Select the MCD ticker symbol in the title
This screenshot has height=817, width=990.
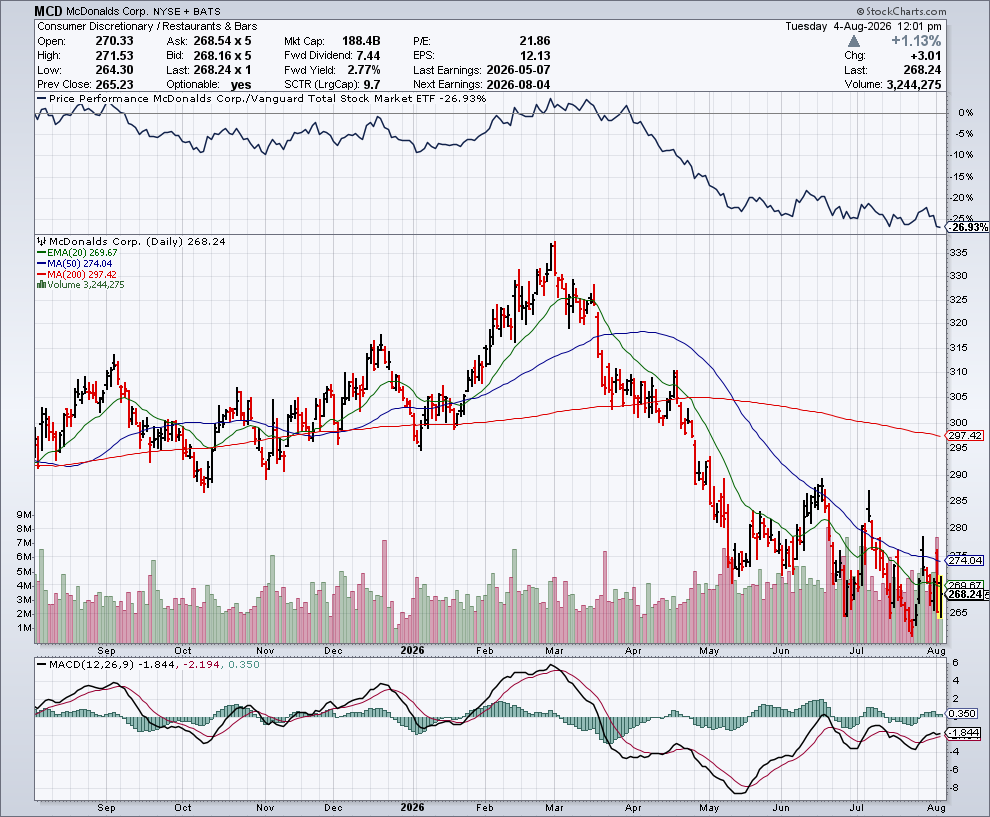[48, 11]
